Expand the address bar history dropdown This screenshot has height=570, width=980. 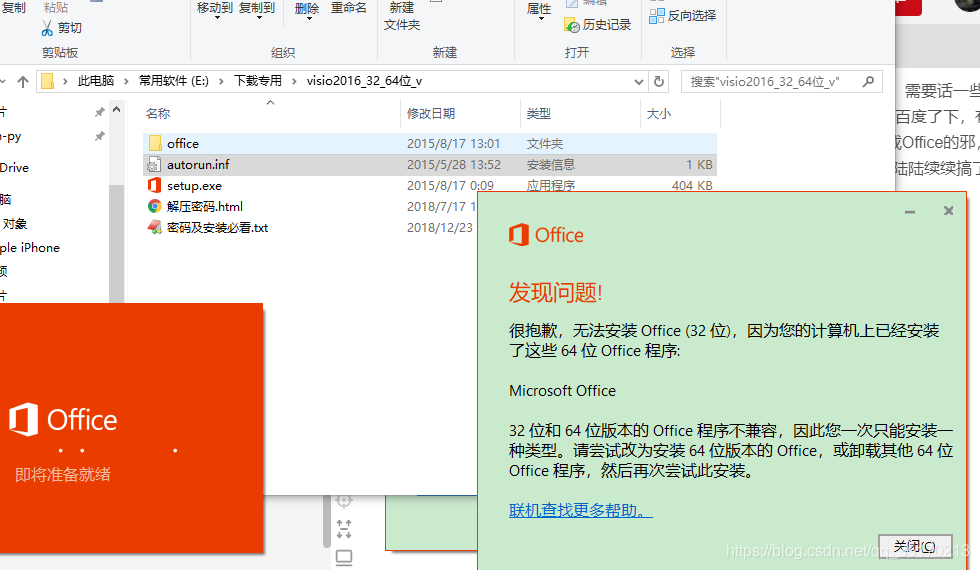pyautogui.click(x=638, y=81)
